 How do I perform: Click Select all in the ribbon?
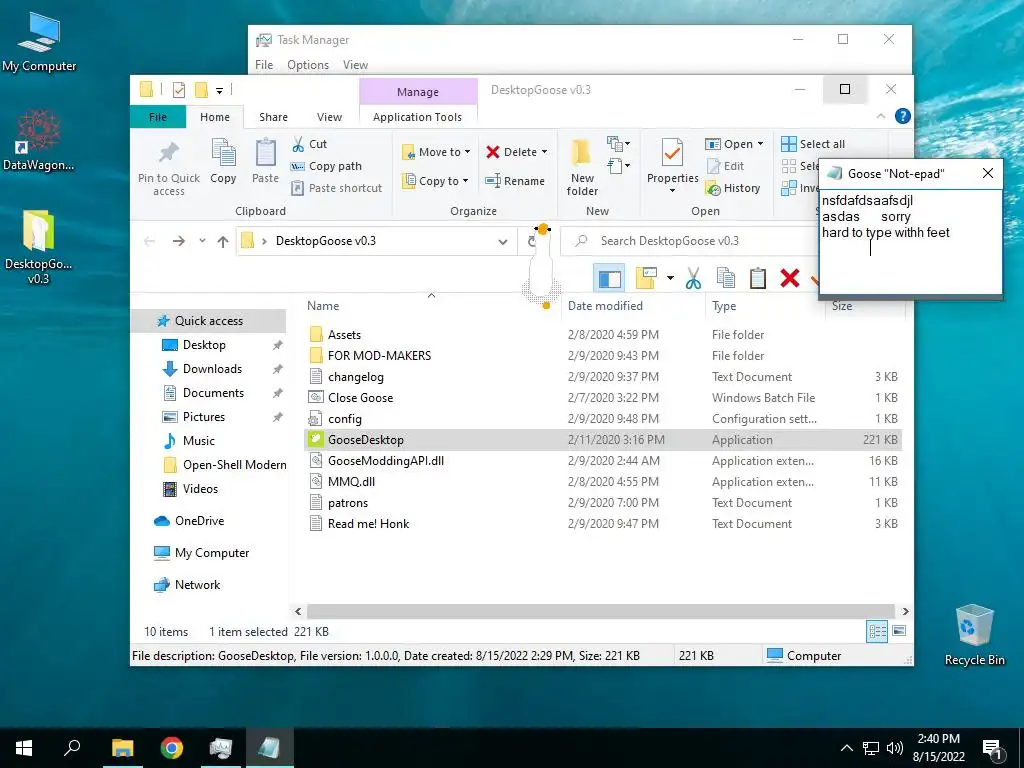coord(813,144)
